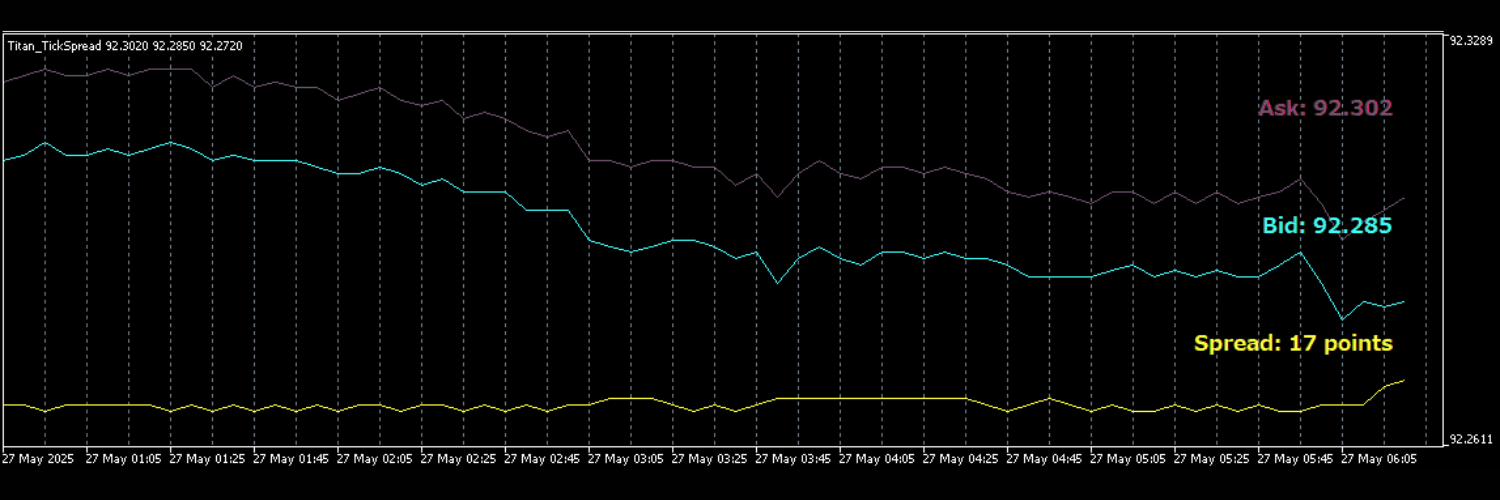Select the 'Ask: 92.302' label
This screenshot has width=1500, height=500.
click(x=1325, y=108)
